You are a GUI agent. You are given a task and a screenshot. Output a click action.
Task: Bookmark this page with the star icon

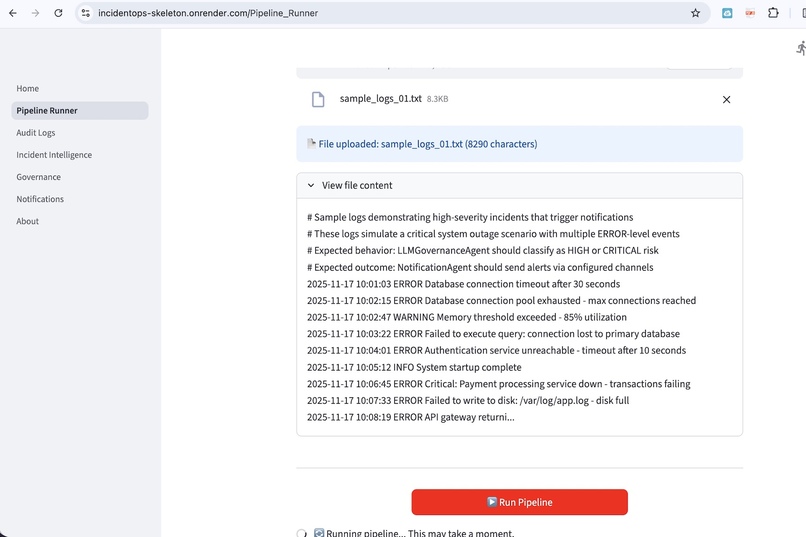tap(695, 13)
